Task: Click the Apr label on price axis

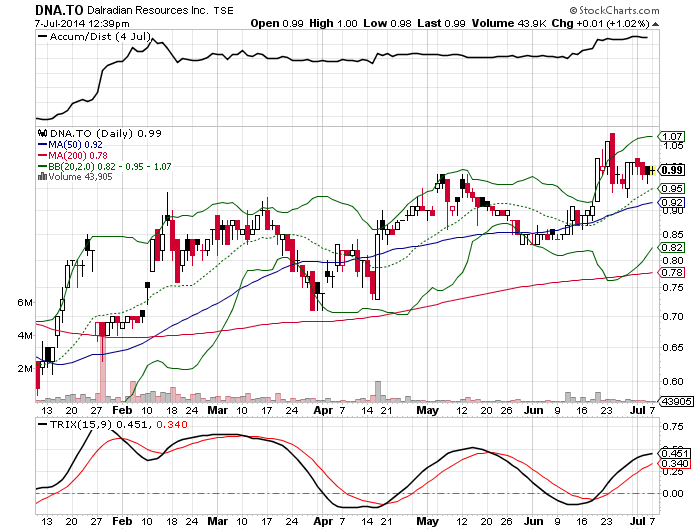Action: pyautogui.click(x=320, y=410)
